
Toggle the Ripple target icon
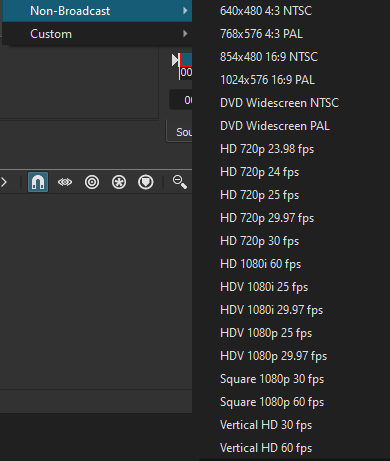click(x=92, y=182)
